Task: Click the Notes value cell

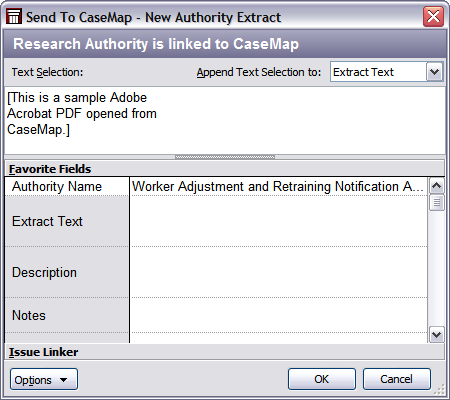Action: 278,315
